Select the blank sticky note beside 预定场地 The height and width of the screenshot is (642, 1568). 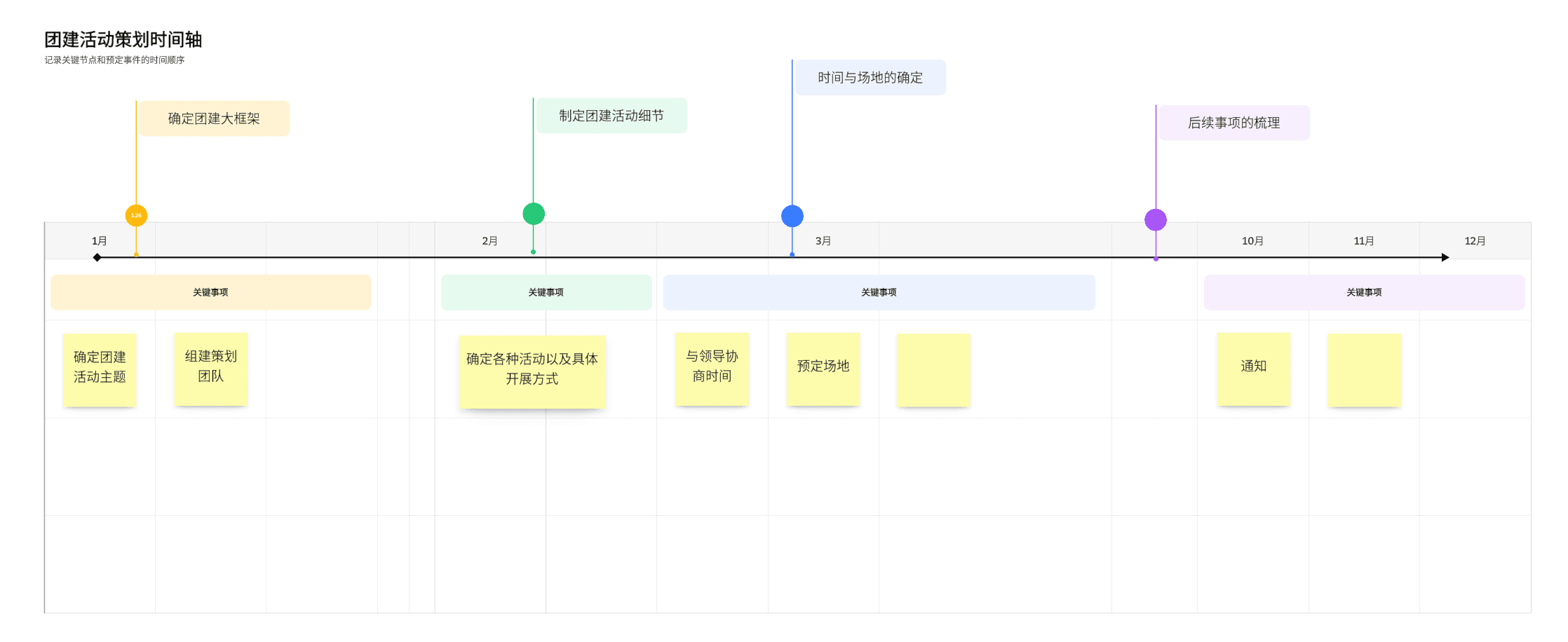click(933, 369)
